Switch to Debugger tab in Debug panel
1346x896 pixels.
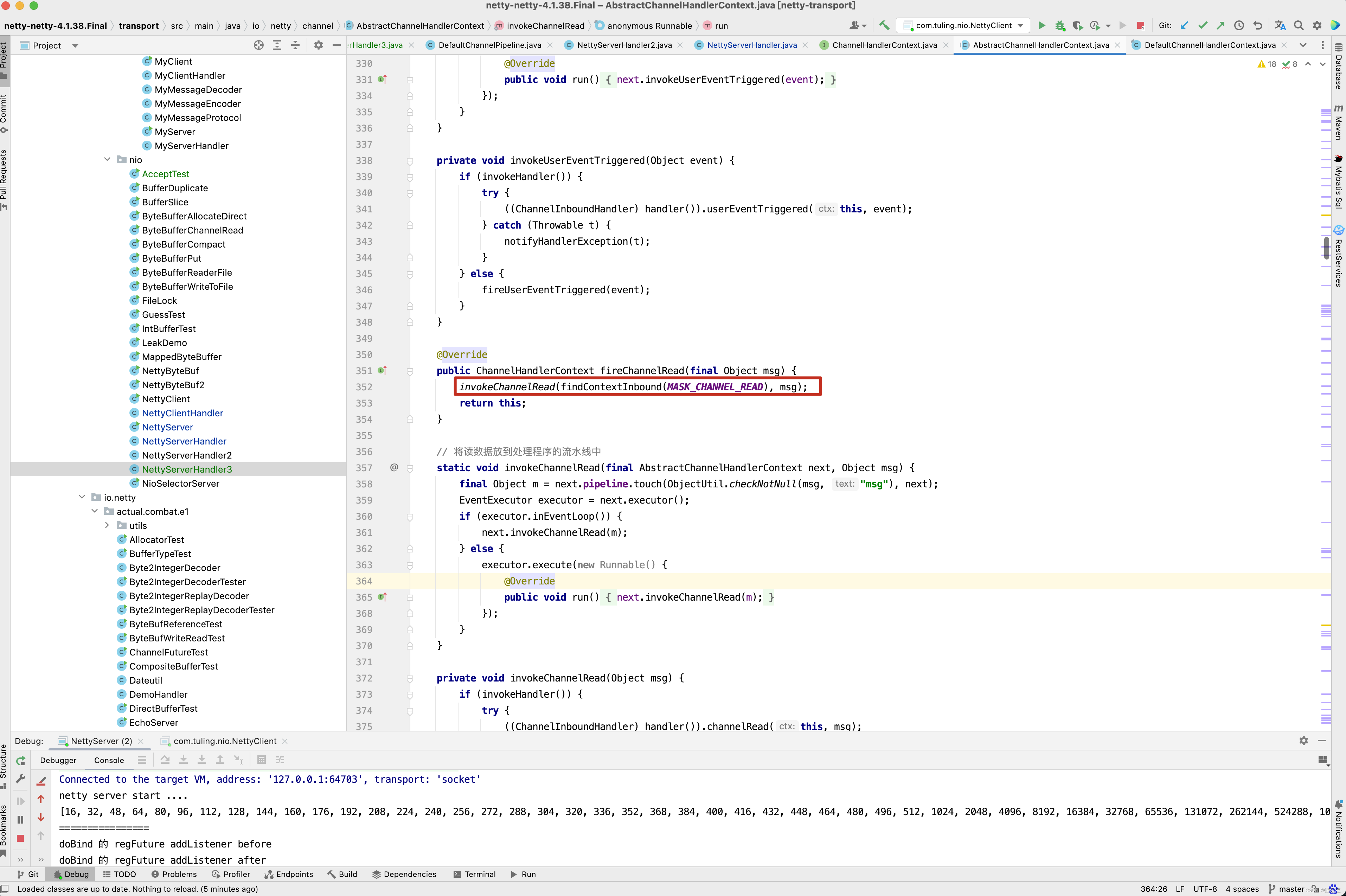coord(58,760)
